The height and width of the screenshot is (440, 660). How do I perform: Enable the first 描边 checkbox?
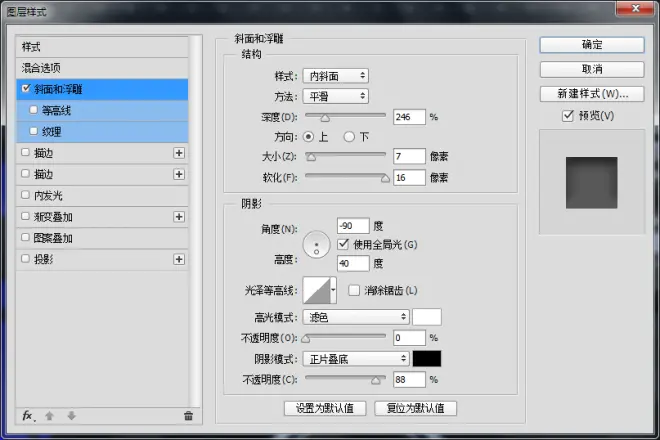pos(25,152)
